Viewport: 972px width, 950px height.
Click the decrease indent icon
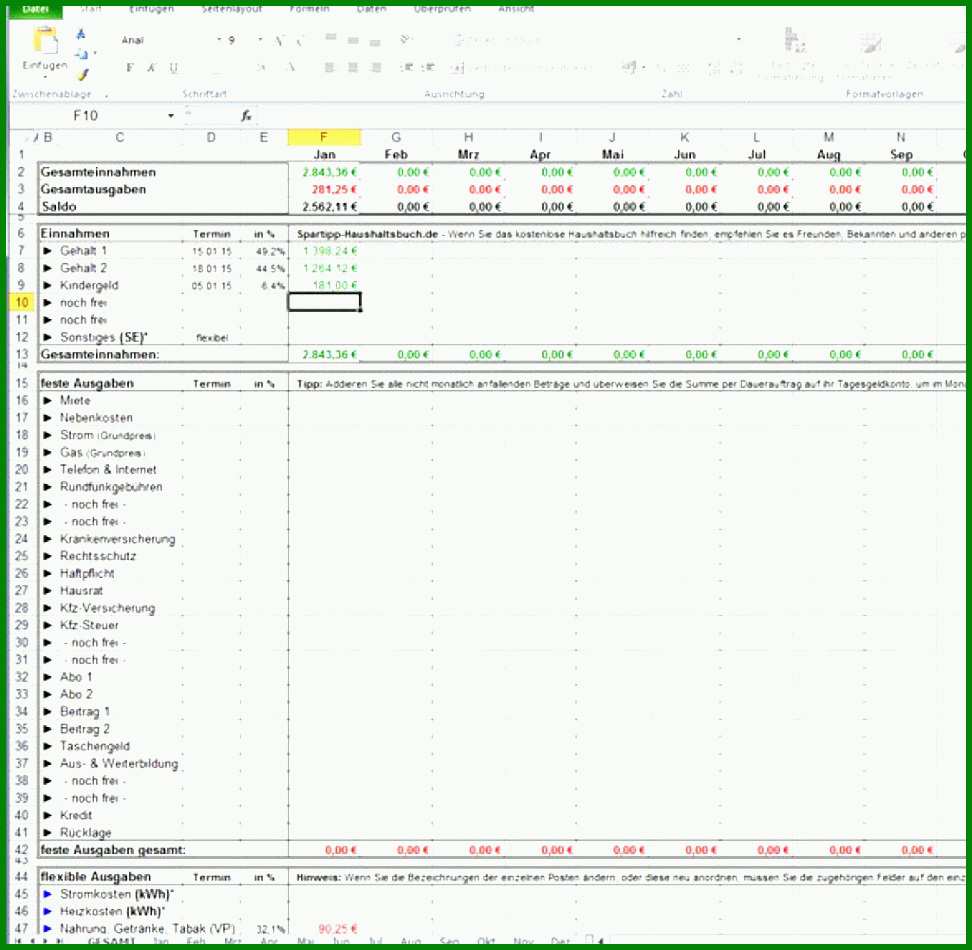(407, 67)
